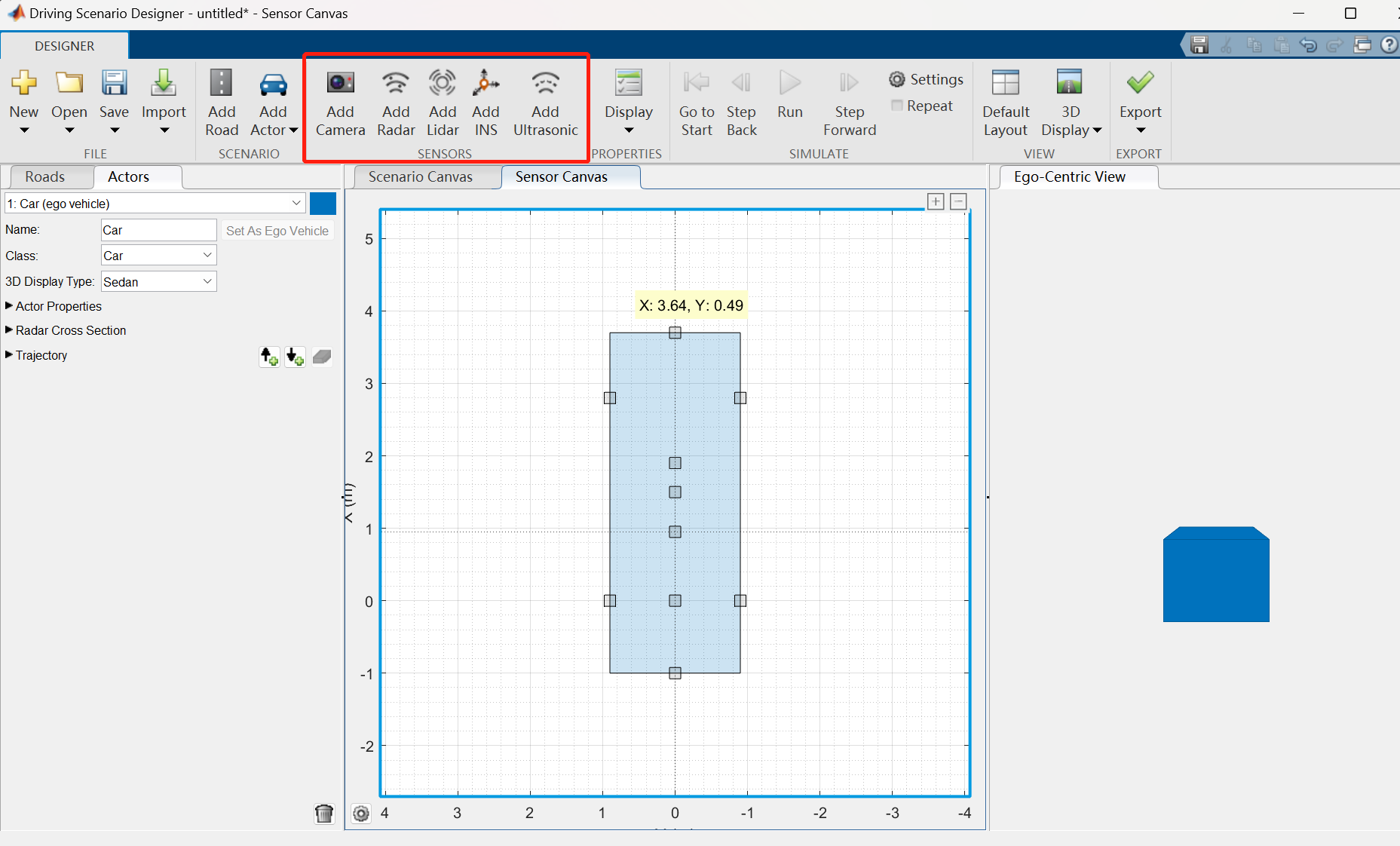Delete actor with trash can icon

[x=324, y=814]
